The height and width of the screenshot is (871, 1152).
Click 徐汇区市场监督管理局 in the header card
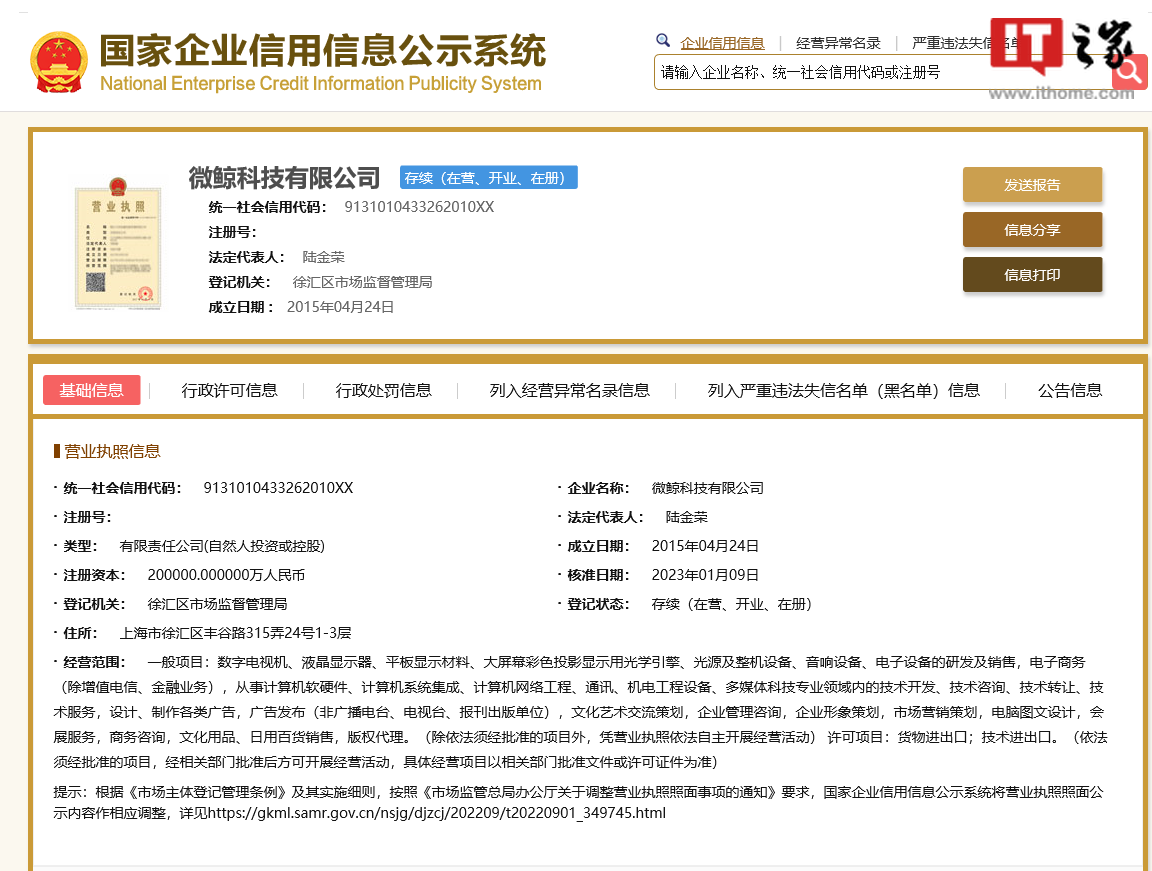tap(362, 282)
